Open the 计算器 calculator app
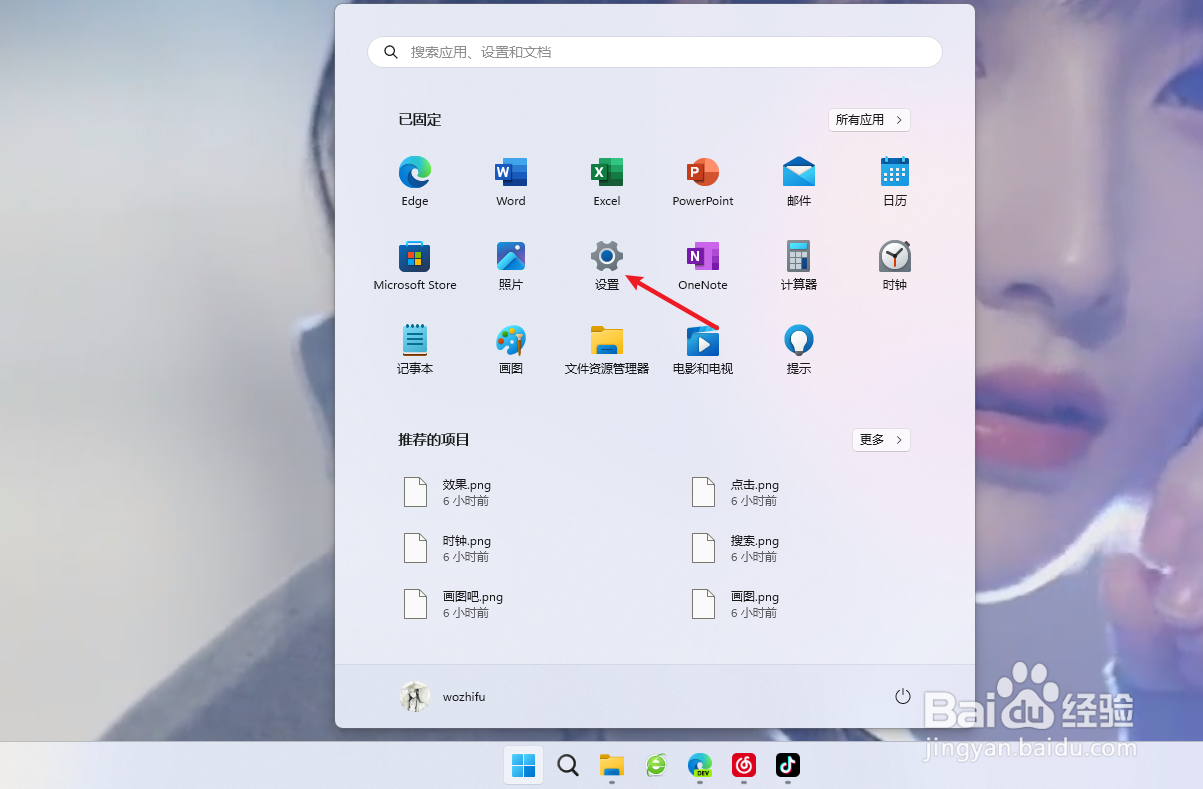 click(799, 265)
